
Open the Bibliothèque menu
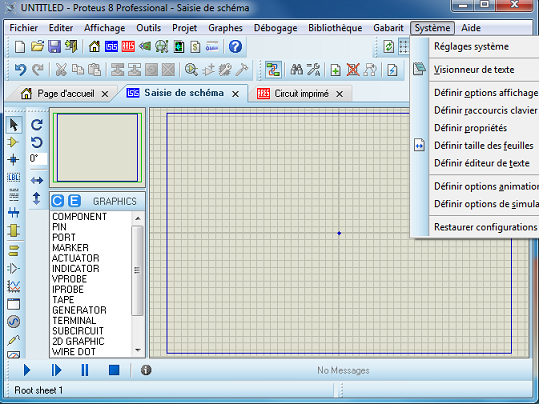(335, 28)
